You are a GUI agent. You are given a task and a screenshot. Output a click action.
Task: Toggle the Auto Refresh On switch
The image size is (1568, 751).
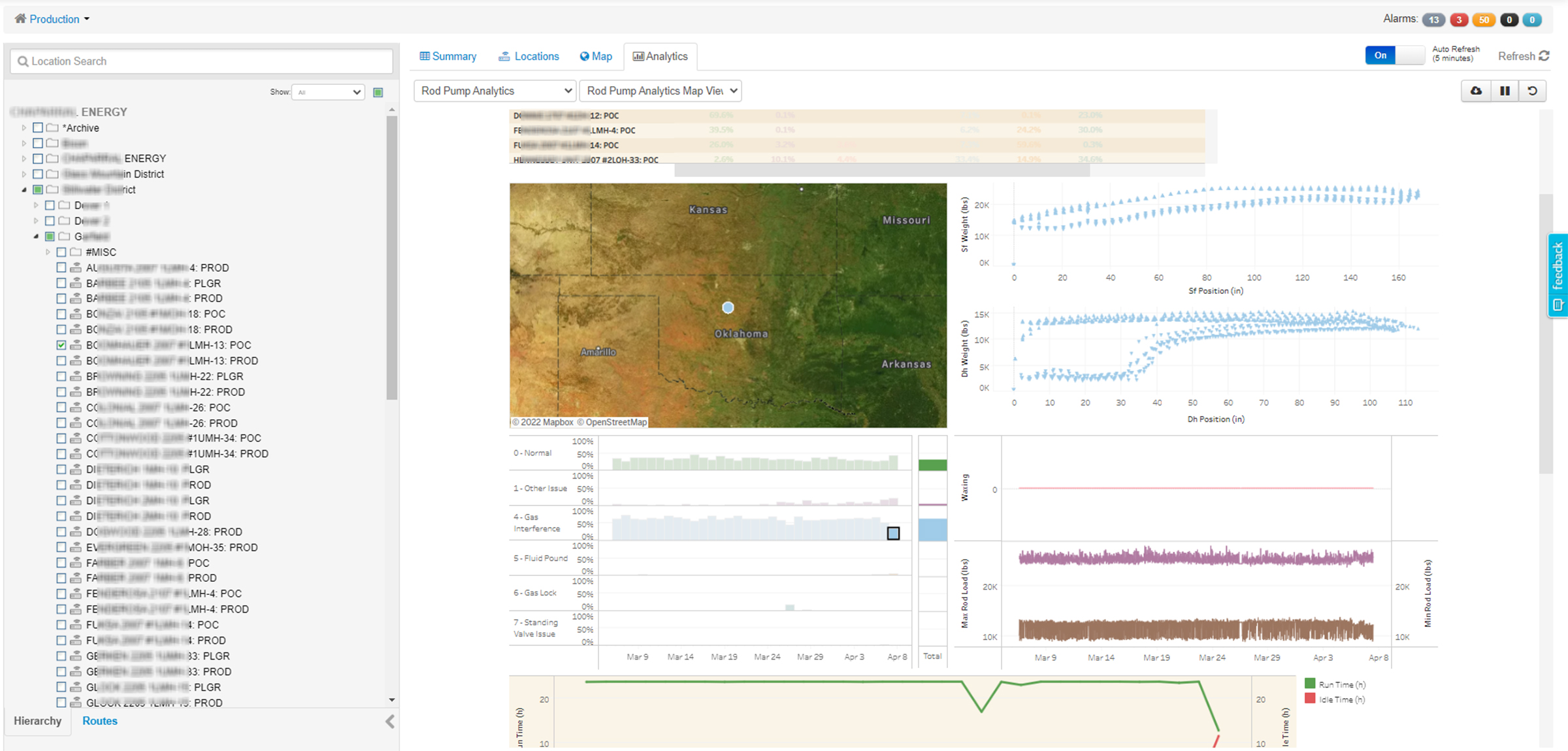click(x=1394, y=56)
